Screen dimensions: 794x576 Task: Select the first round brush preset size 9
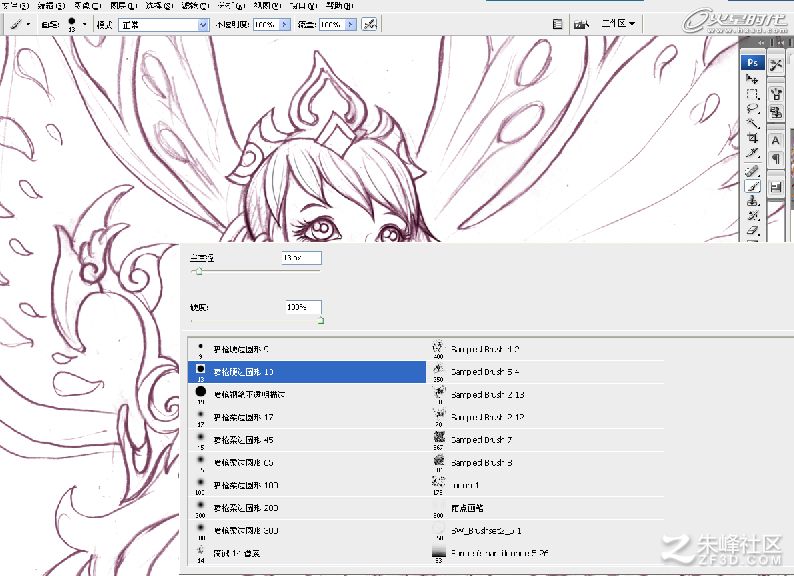[307, 350]
